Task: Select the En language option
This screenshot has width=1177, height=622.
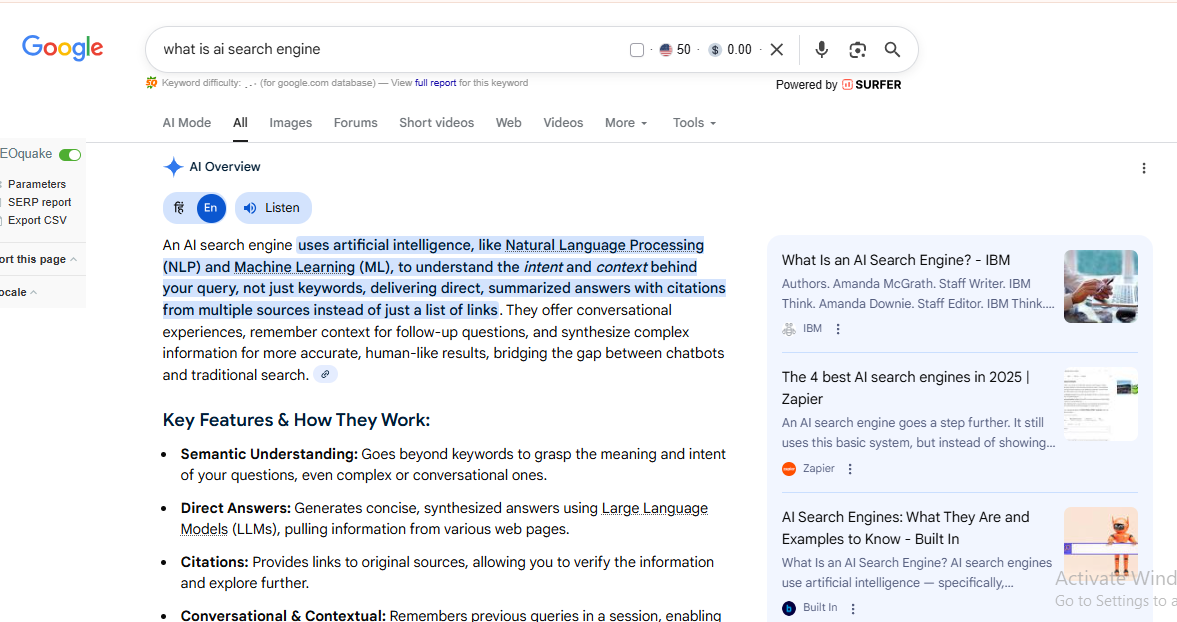Action: (x=211, y=208)
